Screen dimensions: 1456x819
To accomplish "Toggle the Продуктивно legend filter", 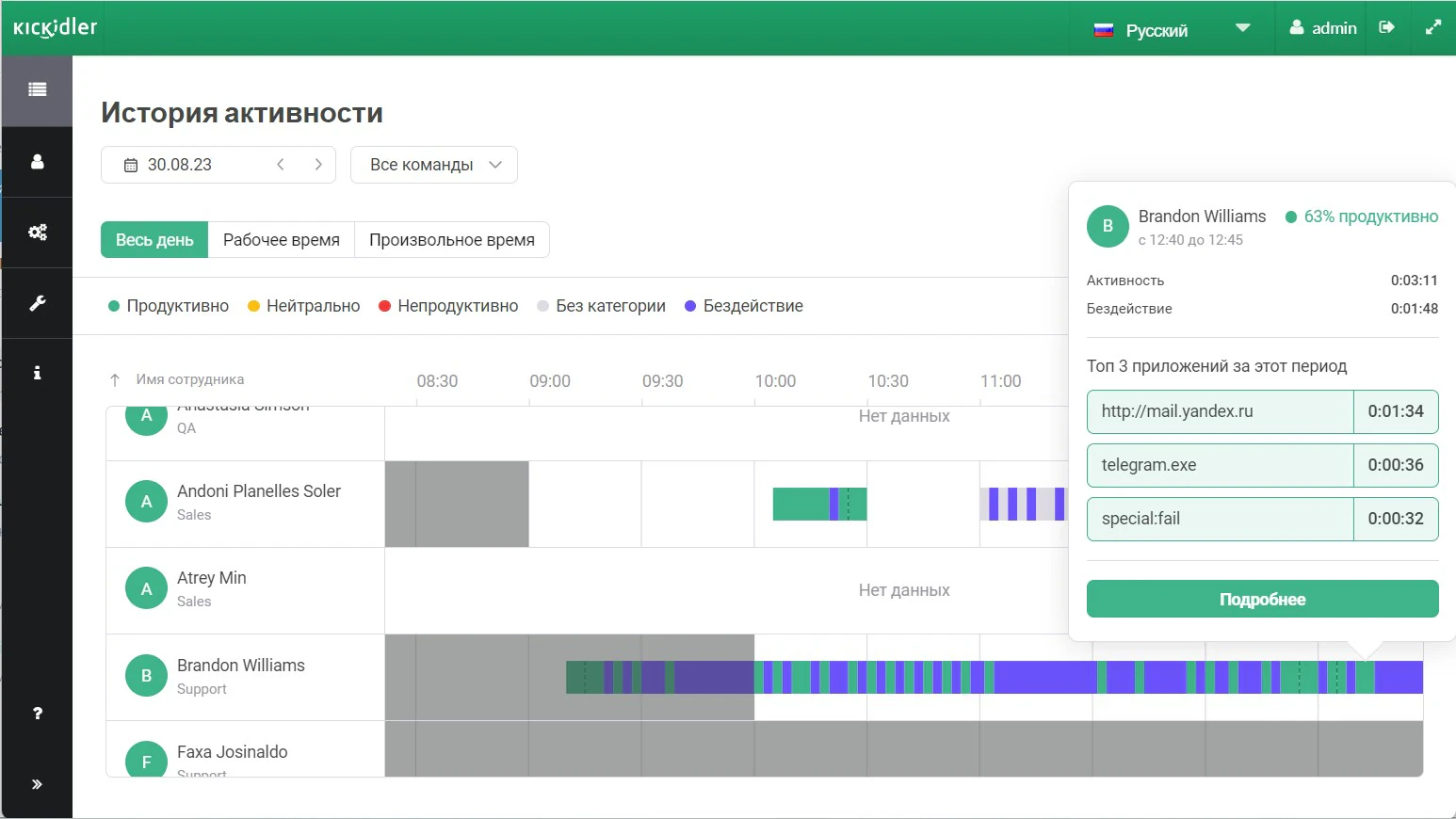I will click(x=169, y=306).
